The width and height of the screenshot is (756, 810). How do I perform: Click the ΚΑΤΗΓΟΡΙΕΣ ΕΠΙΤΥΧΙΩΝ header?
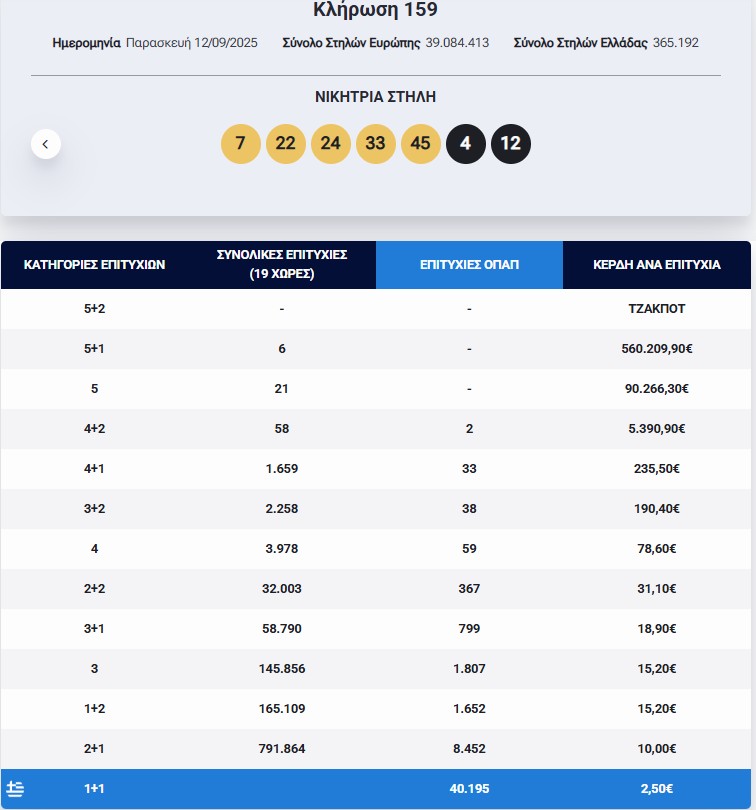coord(94,264)
